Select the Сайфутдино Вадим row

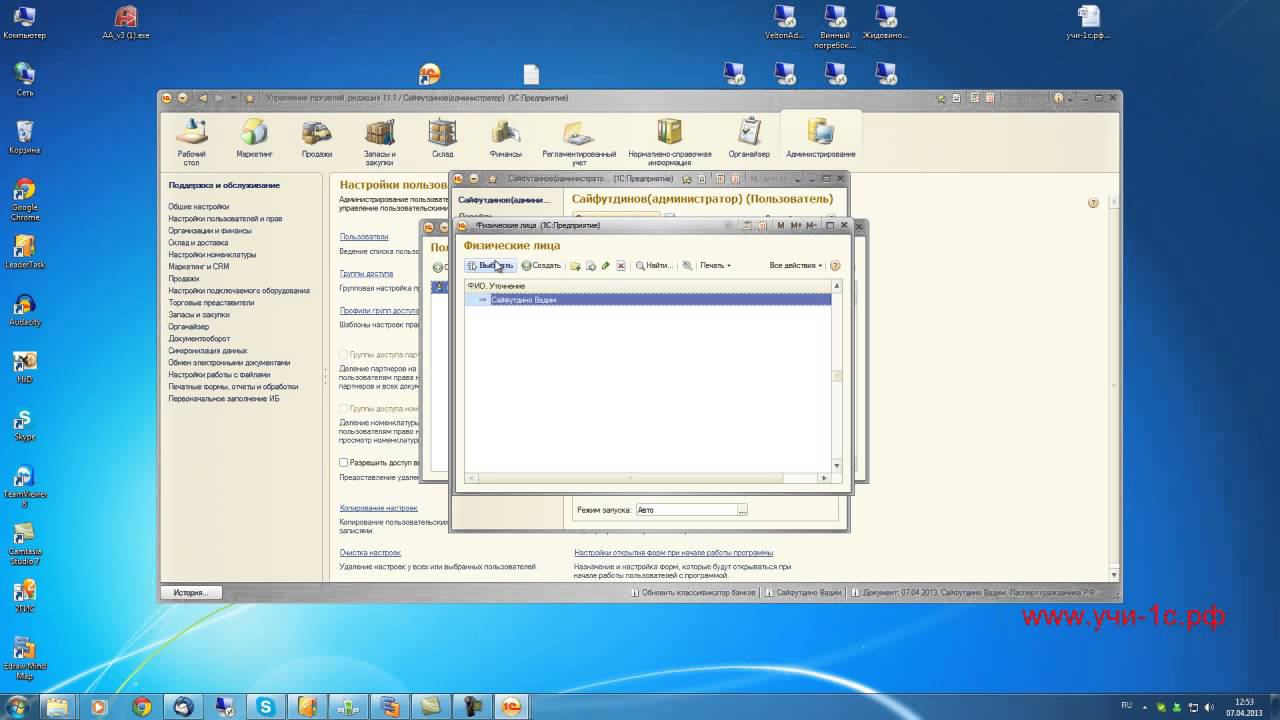click(648, 300)
